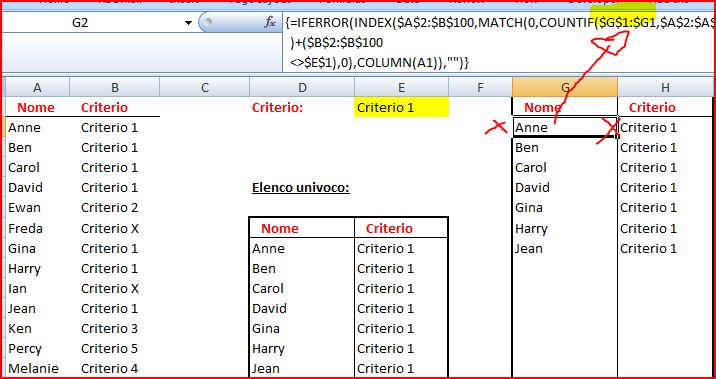Select 'Criterio 5' cell next to Percy
The image size is (716, 379).
coord(110,349)
